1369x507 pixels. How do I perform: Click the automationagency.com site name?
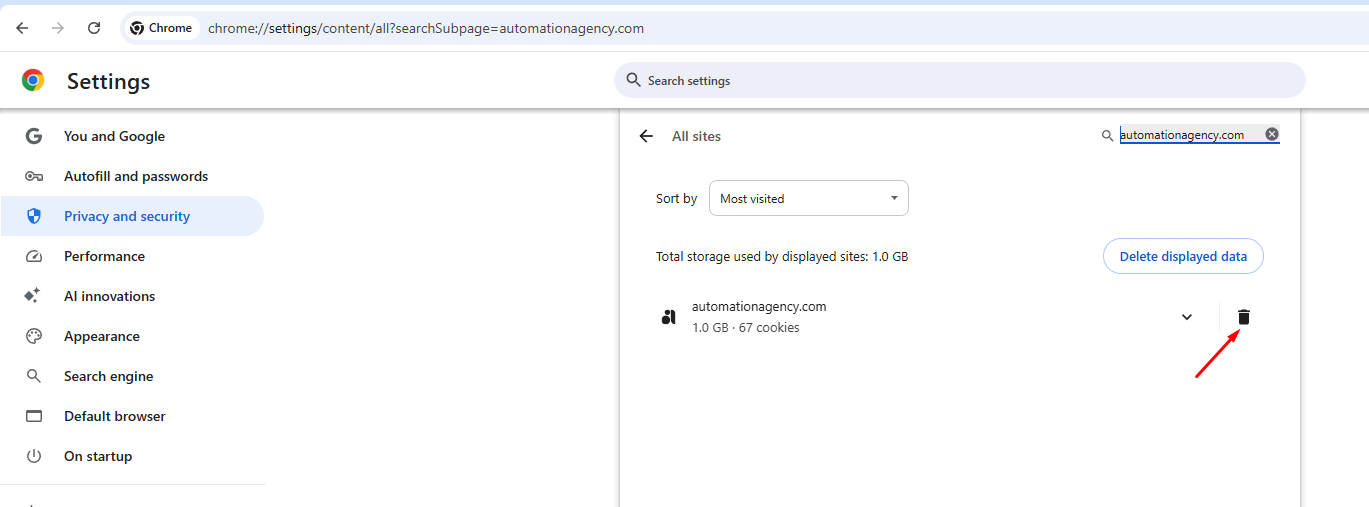tap(759, 306)
